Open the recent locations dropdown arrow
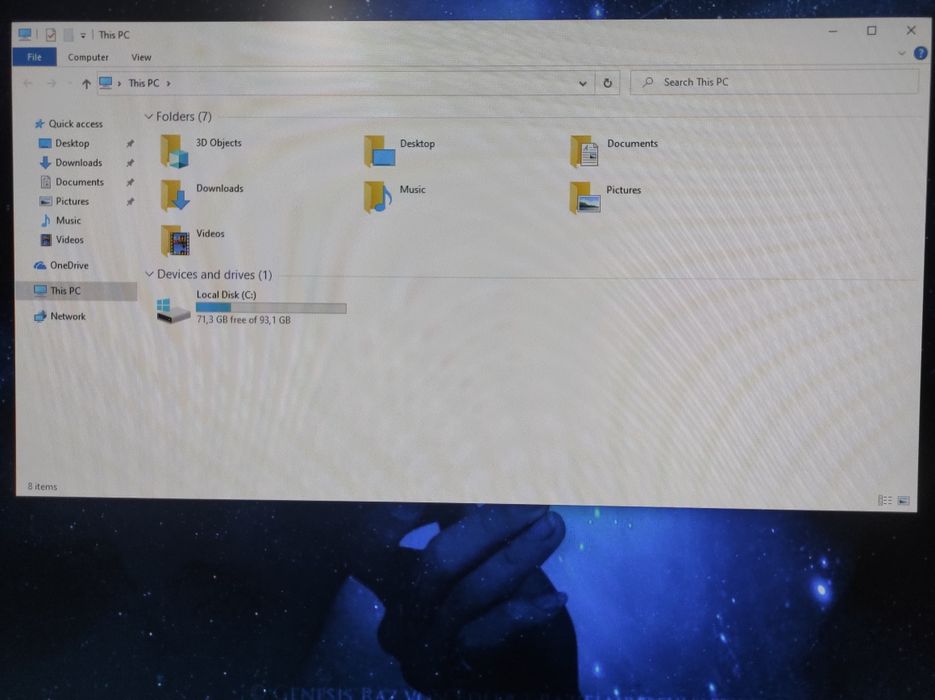This screenshot has width=935, height=700. pyautogui.click(x=70, y=83)
